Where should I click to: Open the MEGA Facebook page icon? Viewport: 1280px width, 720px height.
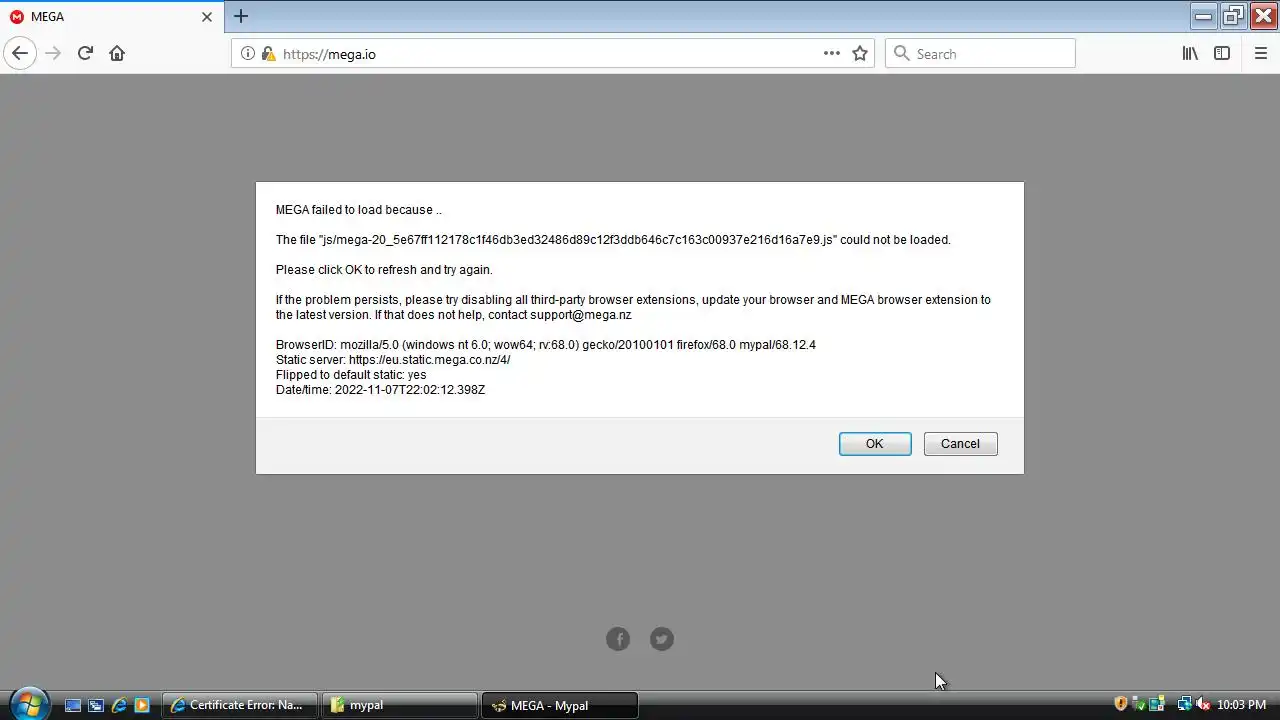click(618, 639)
